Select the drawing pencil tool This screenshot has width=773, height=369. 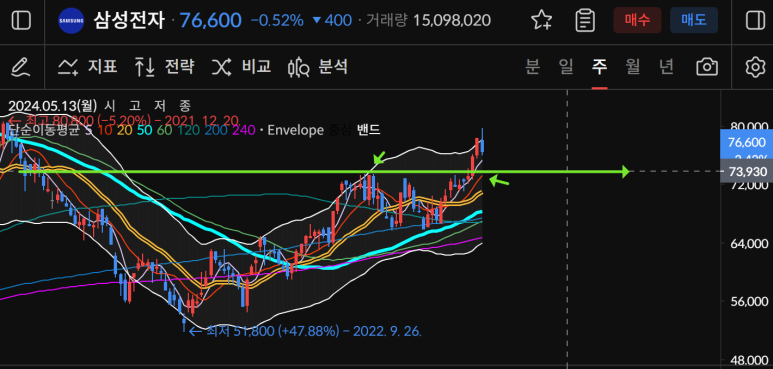point(21,67)
